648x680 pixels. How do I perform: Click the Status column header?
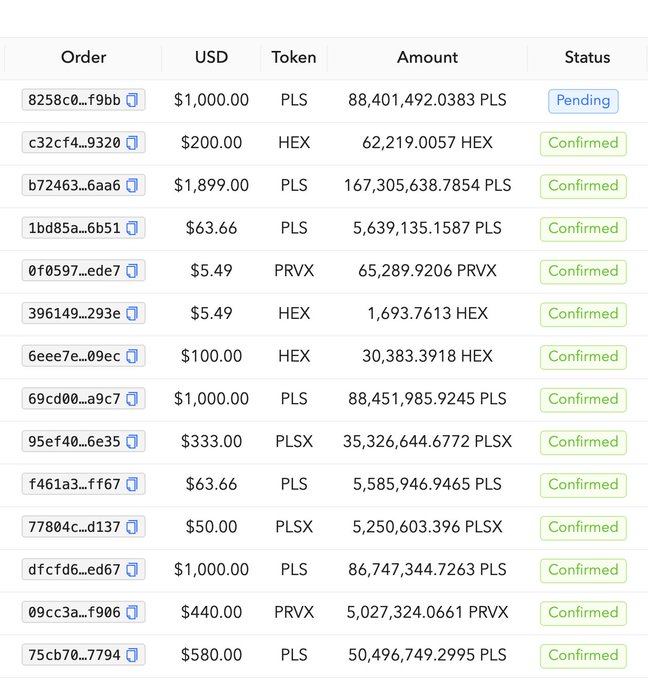(x=587, y=57)
